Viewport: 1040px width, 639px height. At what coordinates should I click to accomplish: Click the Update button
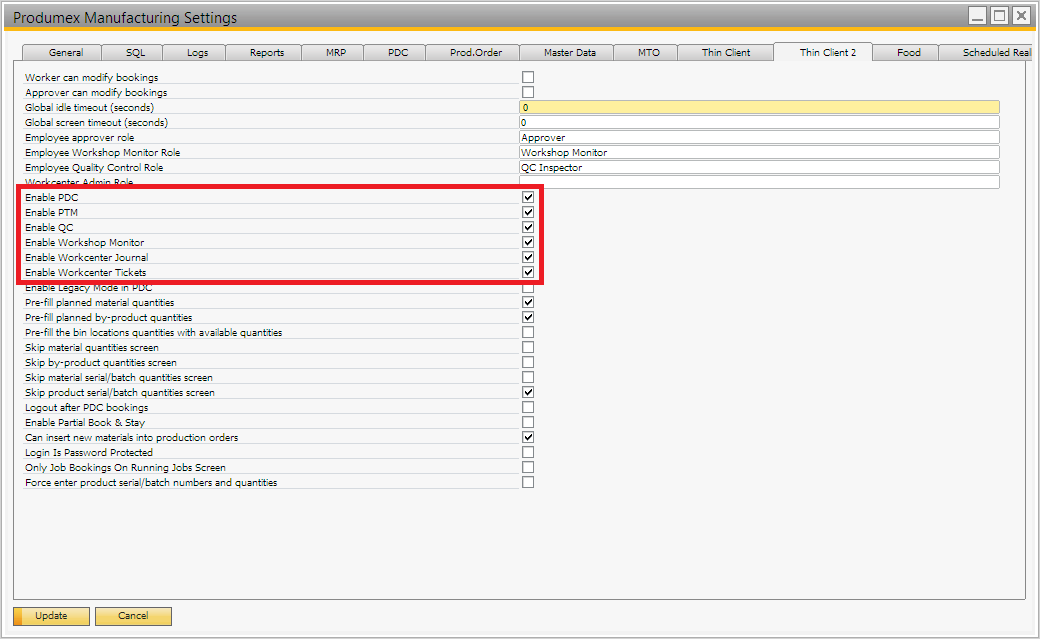pyautogui.click(x=51, y=616)
